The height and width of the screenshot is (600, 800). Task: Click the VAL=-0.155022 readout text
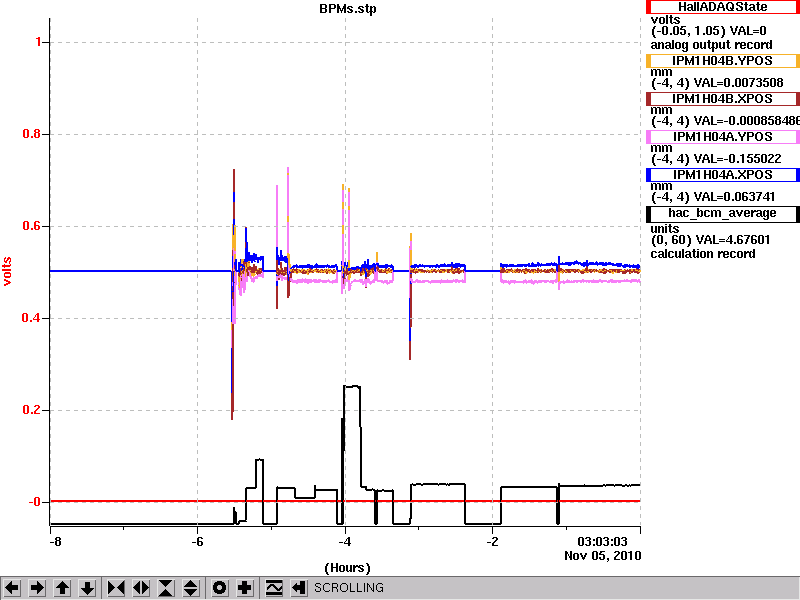pos(737,159)
